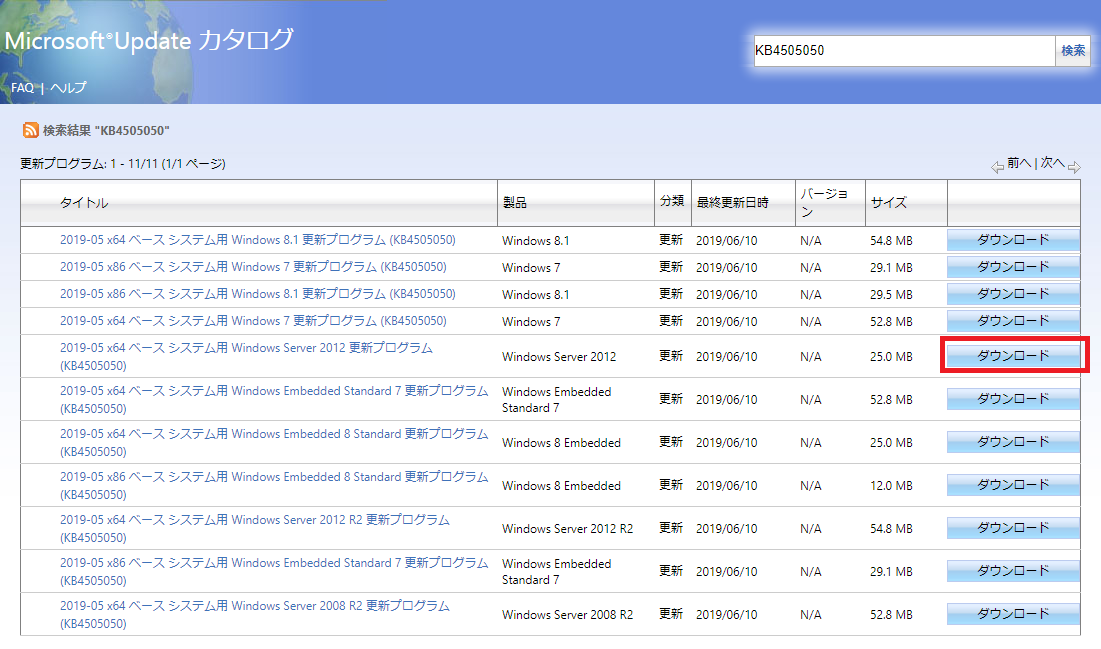Click the 54.8 MB size in Windows 8.1 row
This screenshot has height=649, width=1101.
click(x=892, y=241)
